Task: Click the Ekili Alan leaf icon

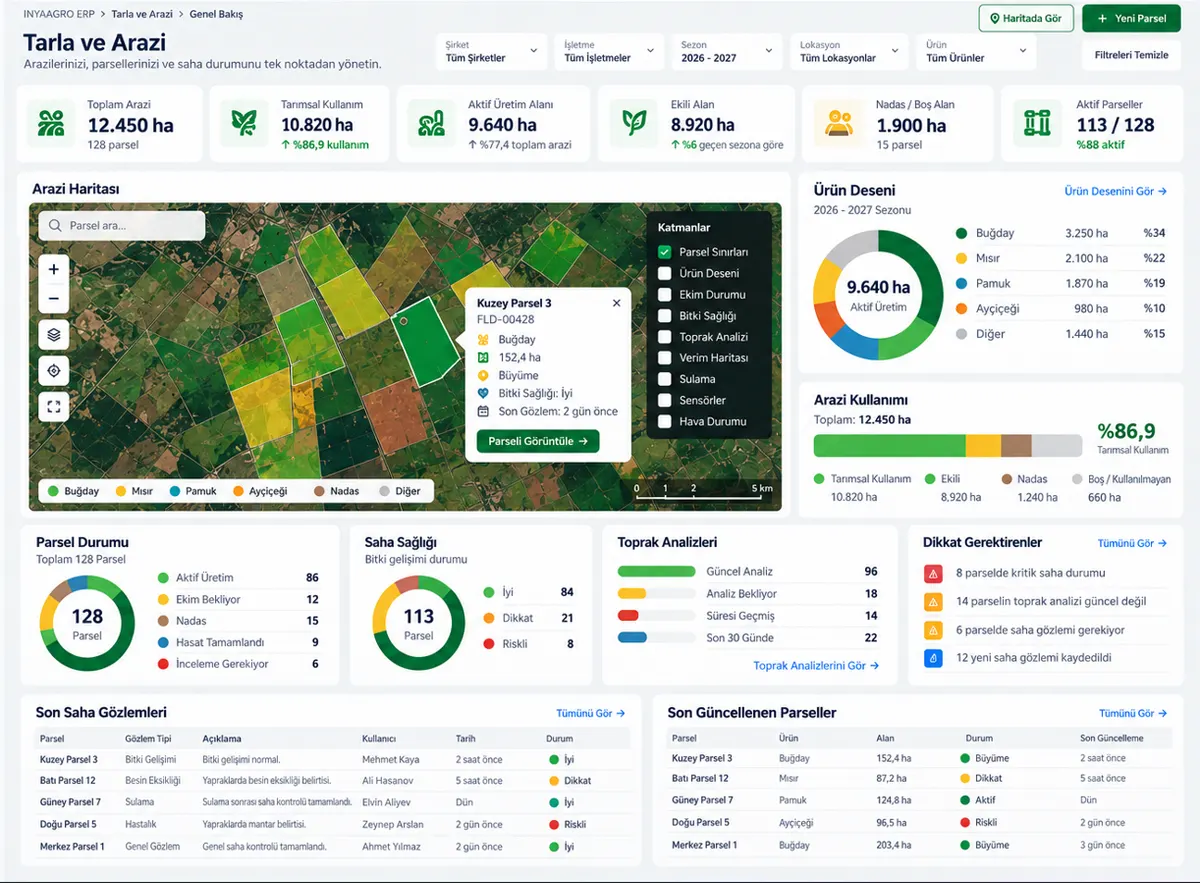Action: [x=634, y=123]
